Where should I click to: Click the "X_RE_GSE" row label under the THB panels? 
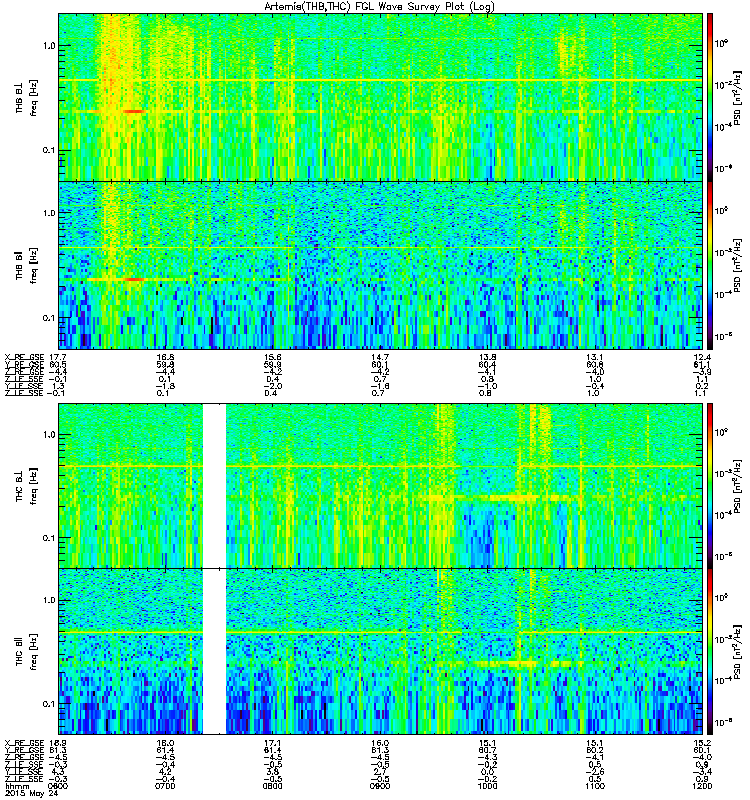coord(24,357)
